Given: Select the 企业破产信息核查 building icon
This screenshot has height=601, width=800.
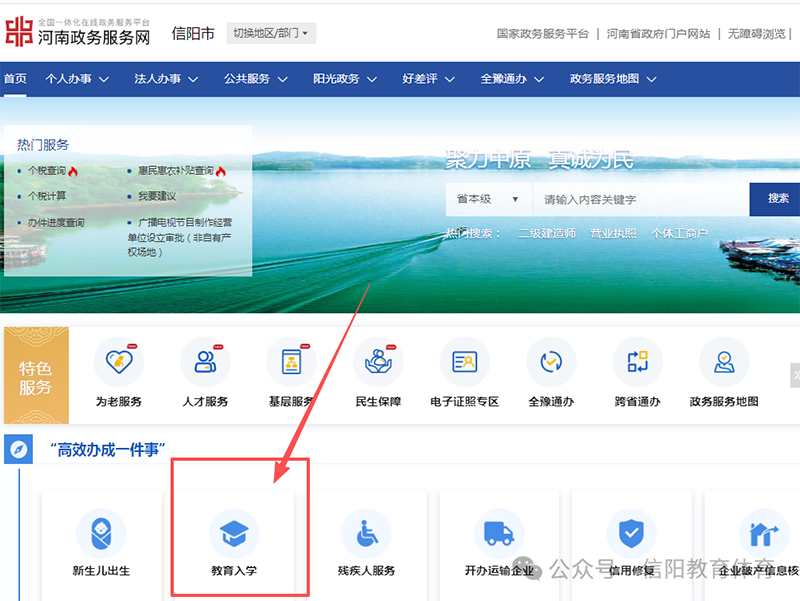Looking at the screenshot, I should click(764, 534).
